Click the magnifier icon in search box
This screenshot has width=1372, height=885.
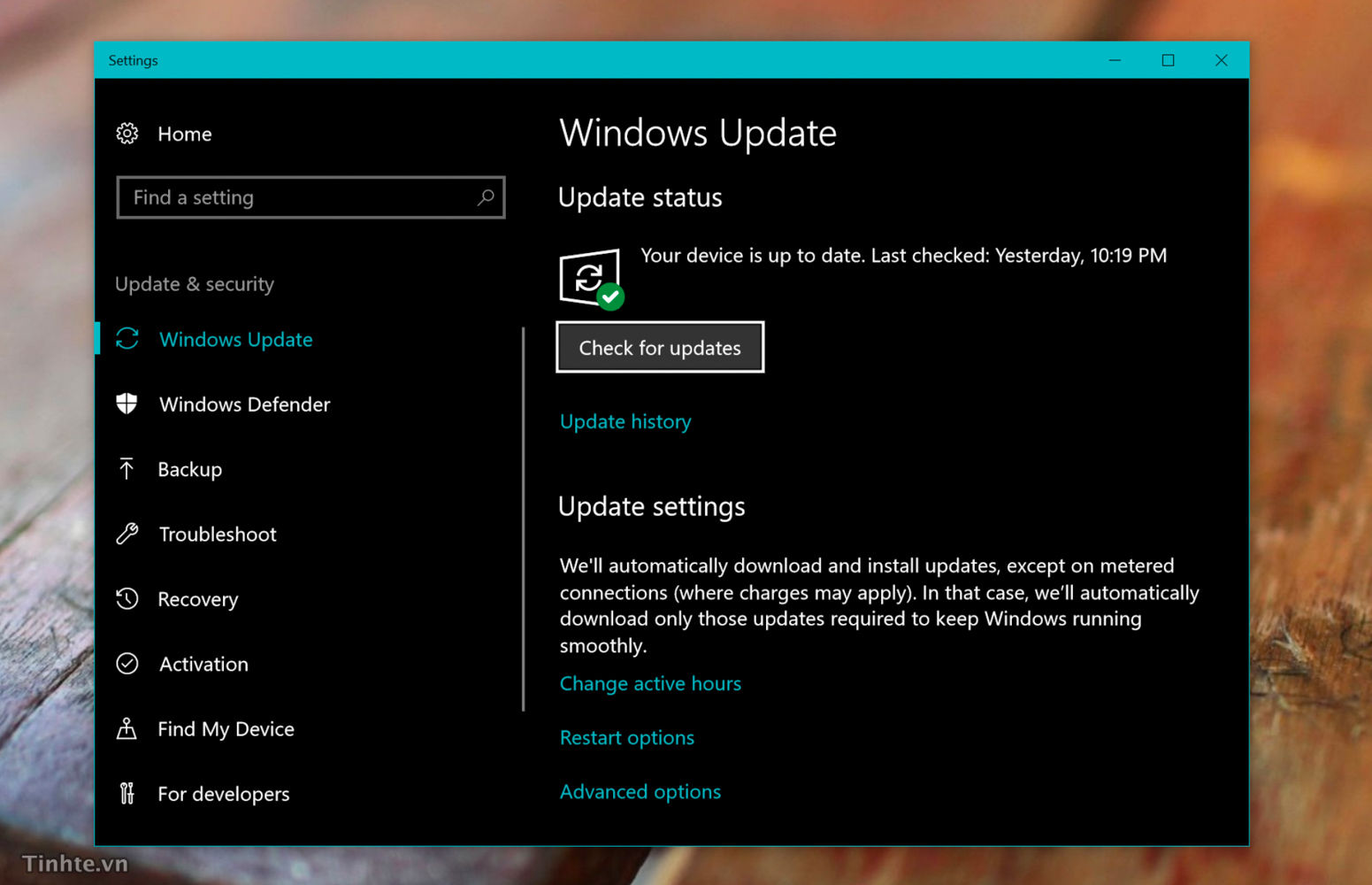pyautogui.click(x=486, y=197)
